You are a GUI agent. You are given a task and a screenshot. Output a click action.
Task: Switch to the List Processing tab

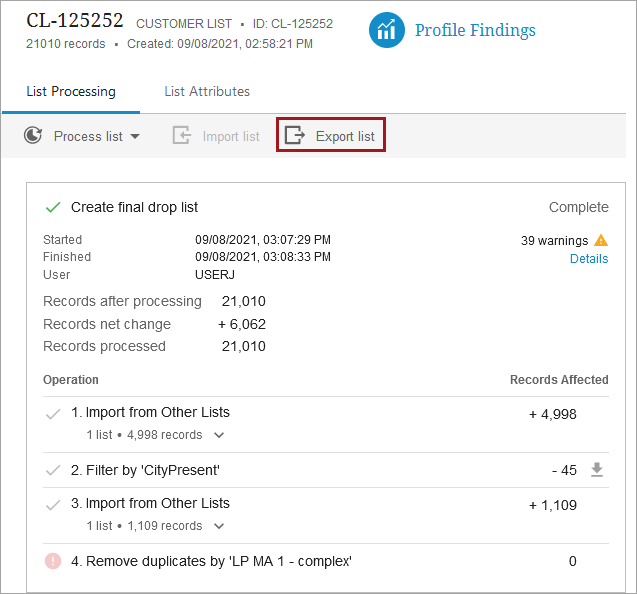71,92
